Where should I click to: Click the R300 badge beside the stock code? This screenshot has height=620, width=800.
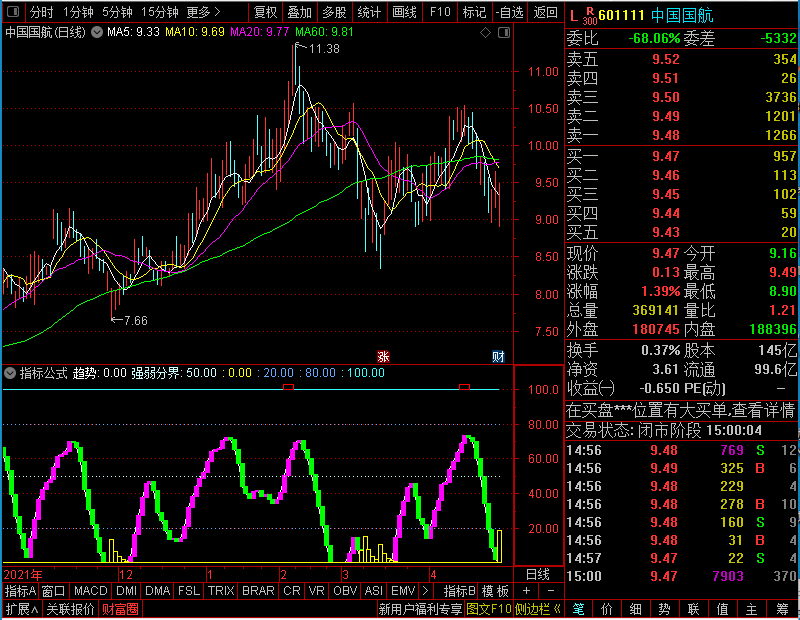589,16
